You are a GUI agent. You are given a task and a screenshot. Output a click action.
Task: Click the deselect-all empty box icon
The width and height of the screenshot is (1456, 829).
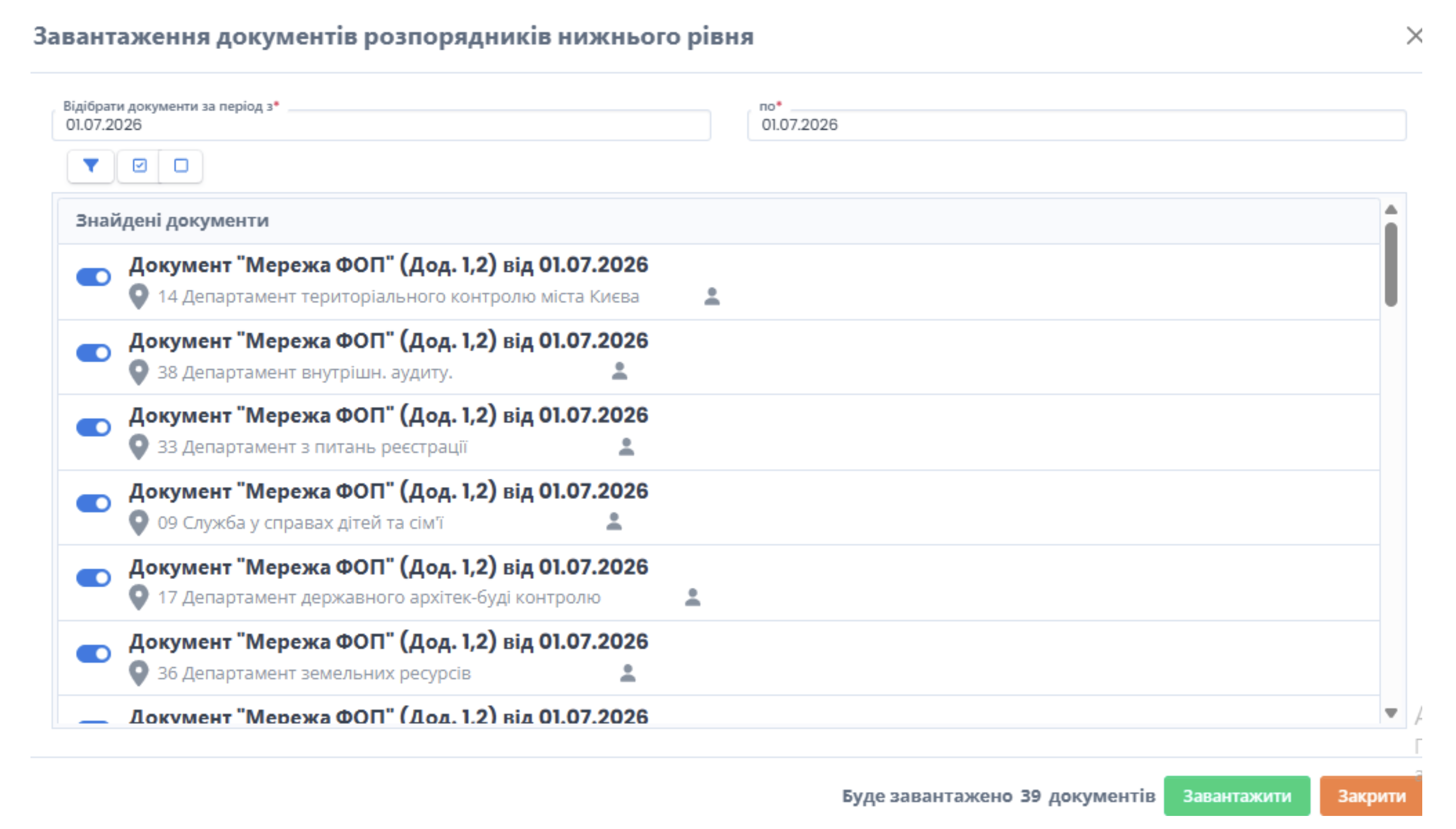point(181,166)
